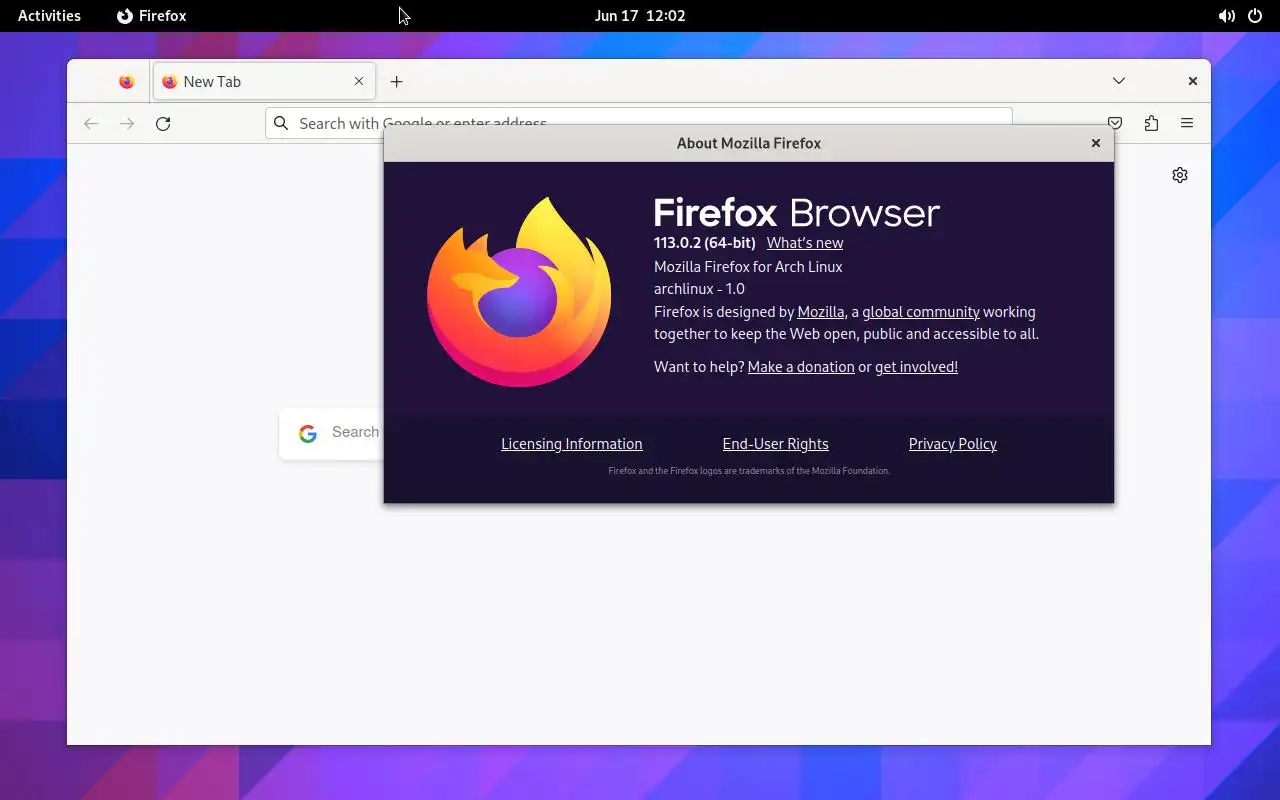
Task: Open the Extensions puzzle icon
Action: coord(1151,123)
